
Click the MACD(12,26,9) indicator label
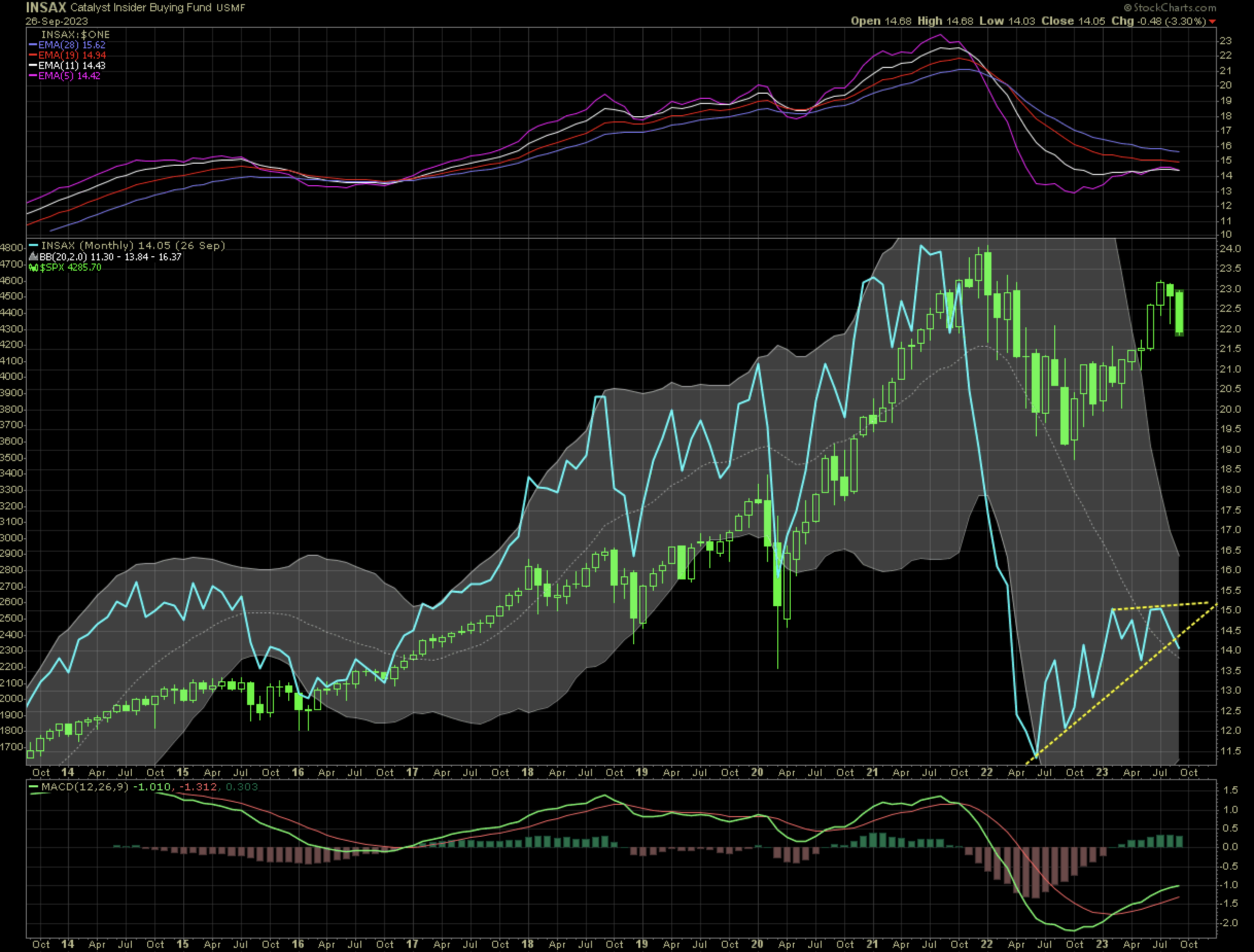pos(85,787)
